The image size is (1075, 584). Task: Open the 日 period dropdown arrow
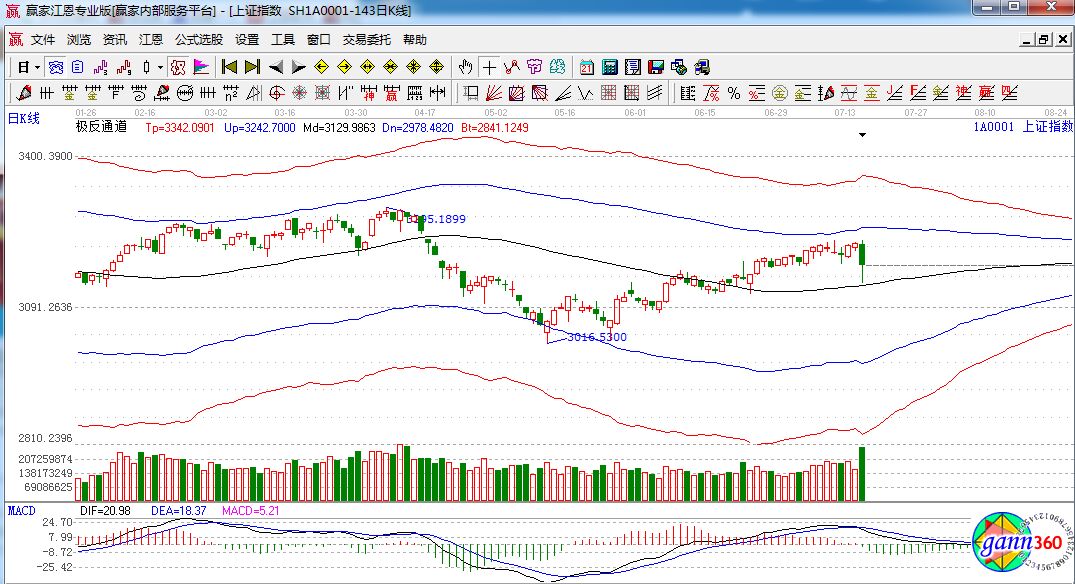[x=37, y=67]
